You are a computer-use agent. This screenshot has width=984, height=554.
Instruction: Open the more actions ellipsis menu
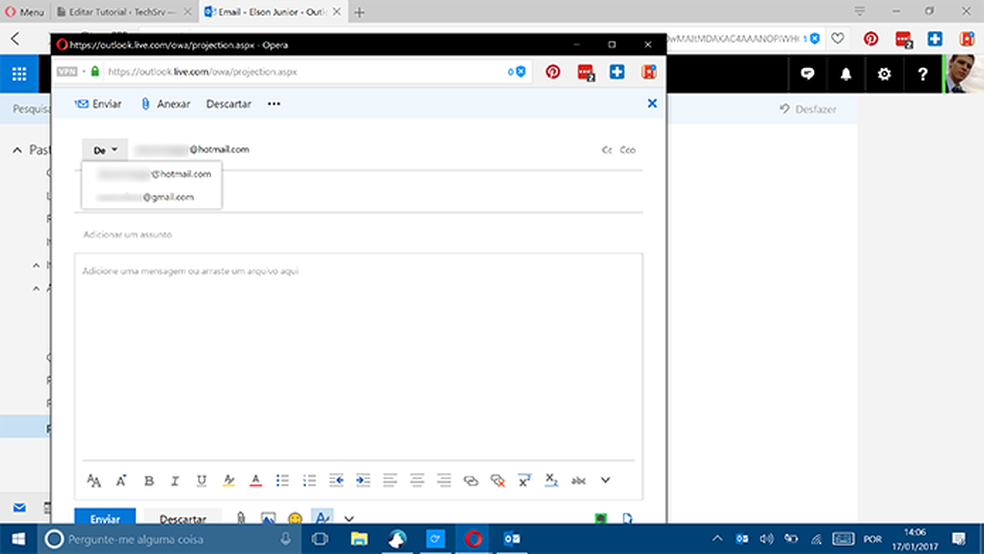(x=274, y=104)
